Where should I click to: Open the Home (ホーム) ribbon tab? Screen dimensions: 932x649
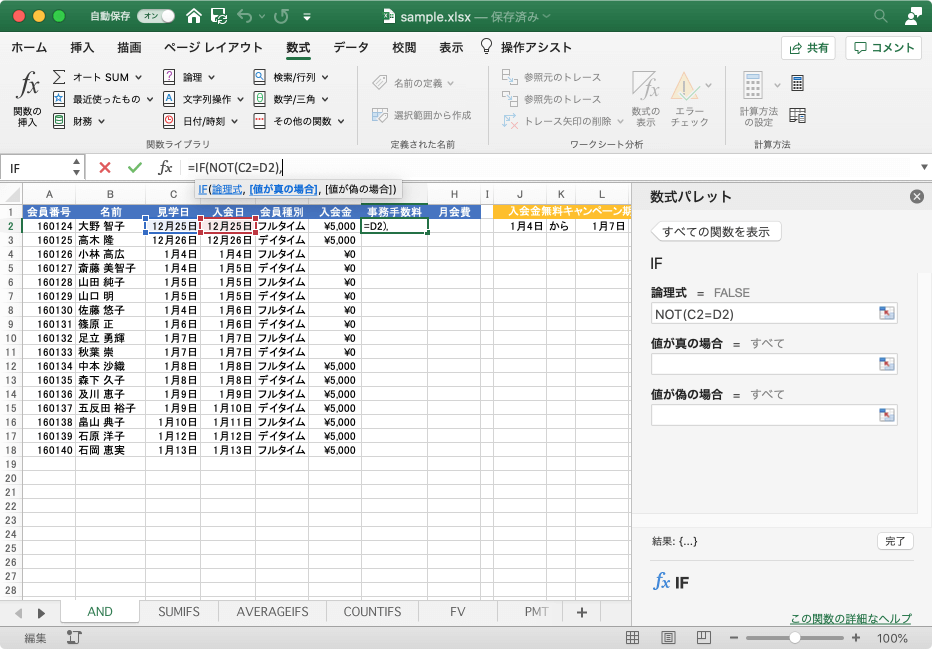pyautogui.click(x=29, y=48)
